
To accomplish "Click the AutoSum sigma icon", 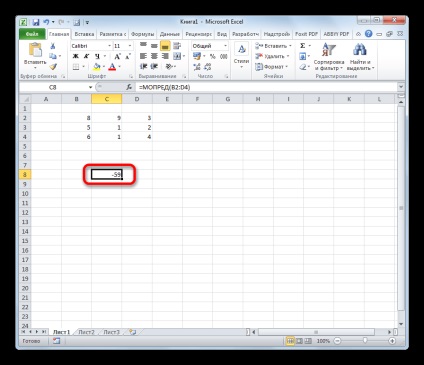I will coord(303,46).
